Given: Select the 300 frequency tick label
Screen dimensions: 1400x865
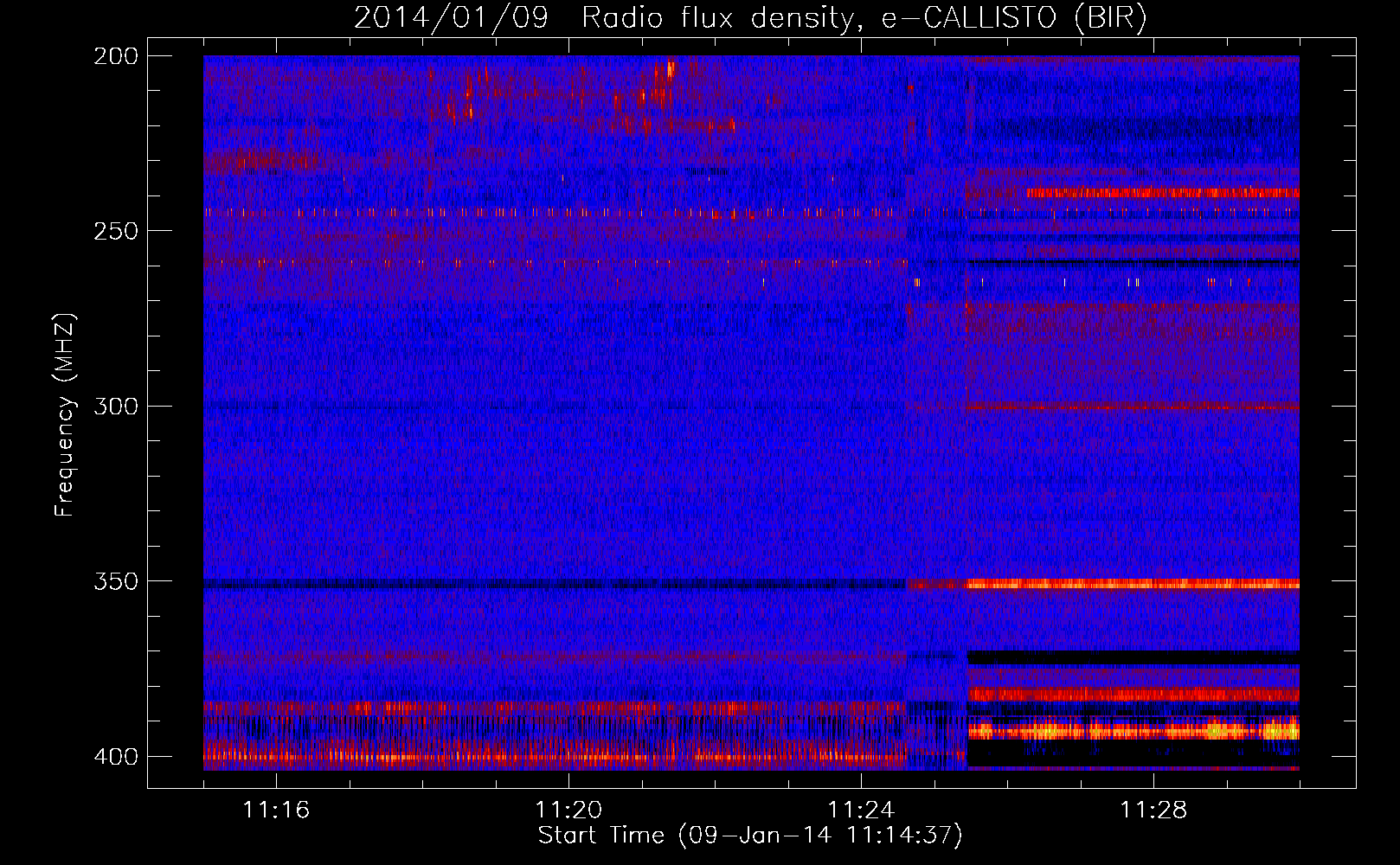Looking at the screenshot, I should 115,407.
